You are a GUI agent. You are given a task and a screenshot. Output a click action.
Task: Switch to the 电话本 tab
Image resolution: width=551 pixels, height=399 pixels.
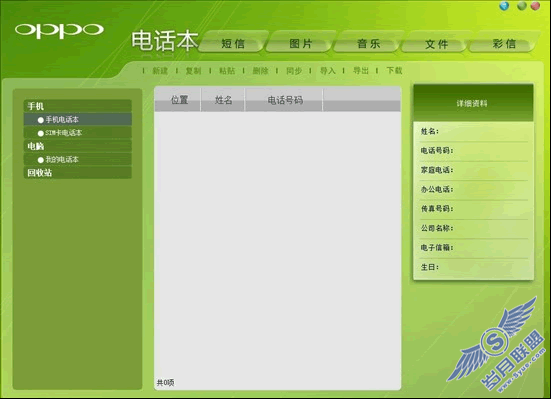tap(165, 41)
